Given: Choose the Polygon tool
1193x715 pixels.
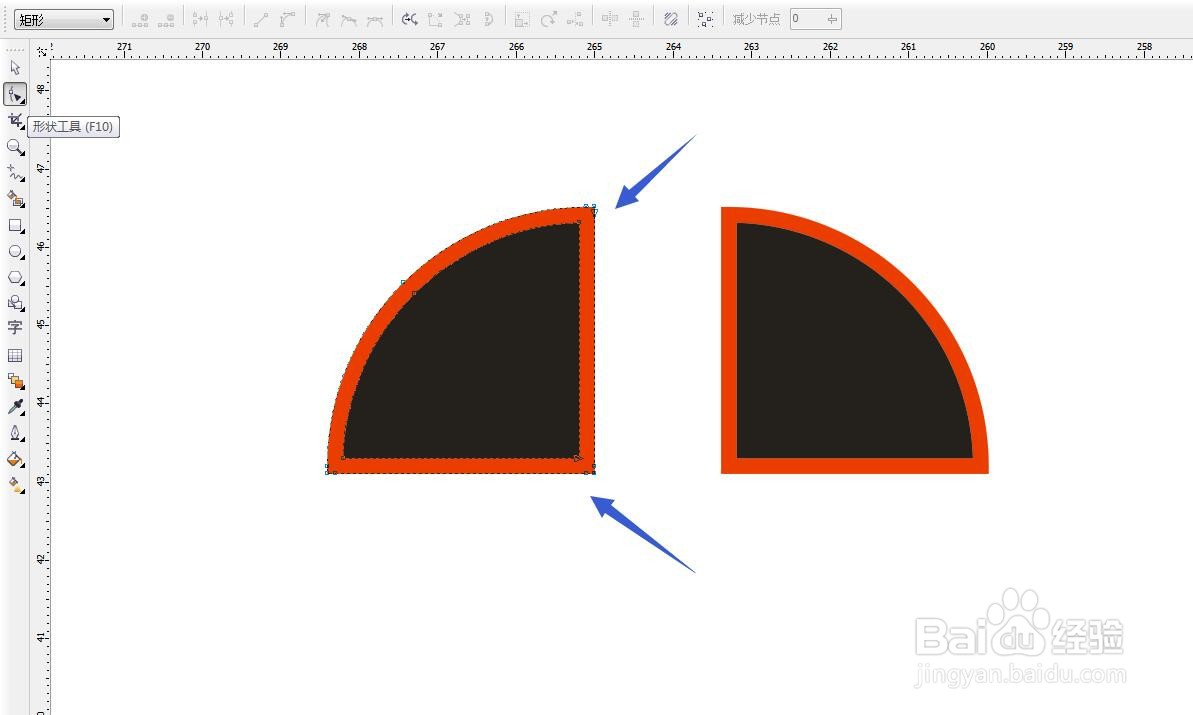Looking at the screenshot, I should 15,277.
